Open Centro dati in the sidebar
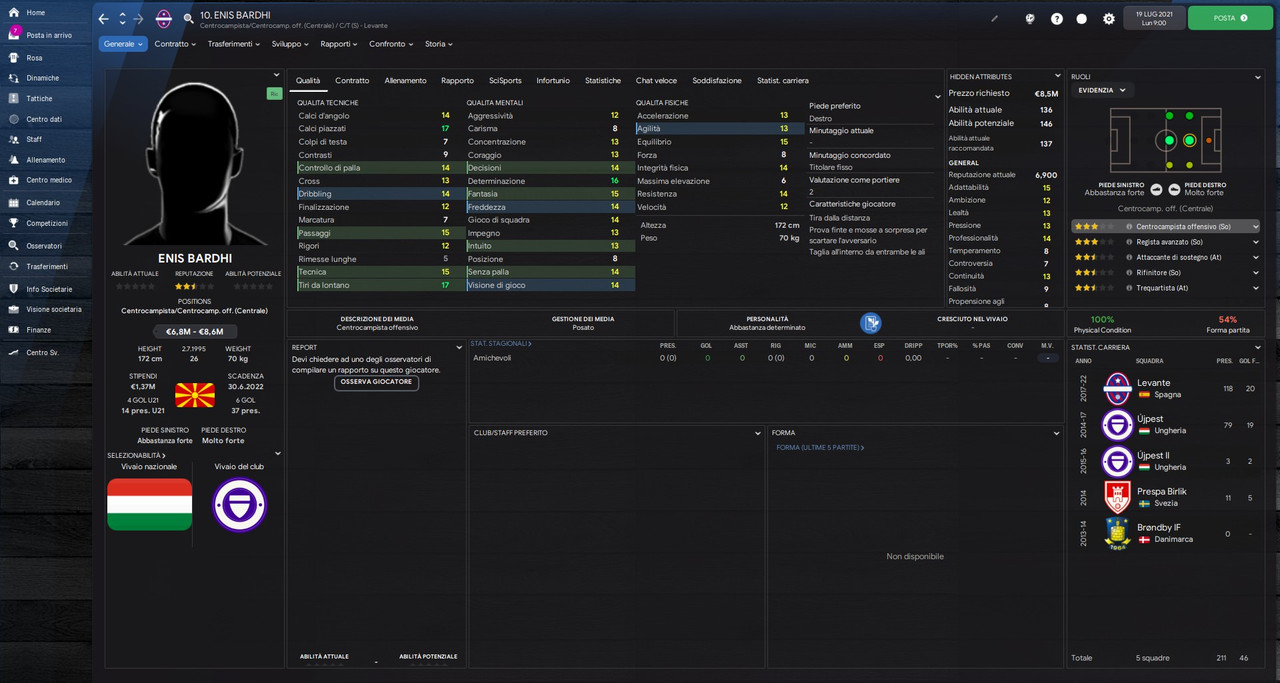Viewport: 1280px width, 683px height. pos(43,119)
